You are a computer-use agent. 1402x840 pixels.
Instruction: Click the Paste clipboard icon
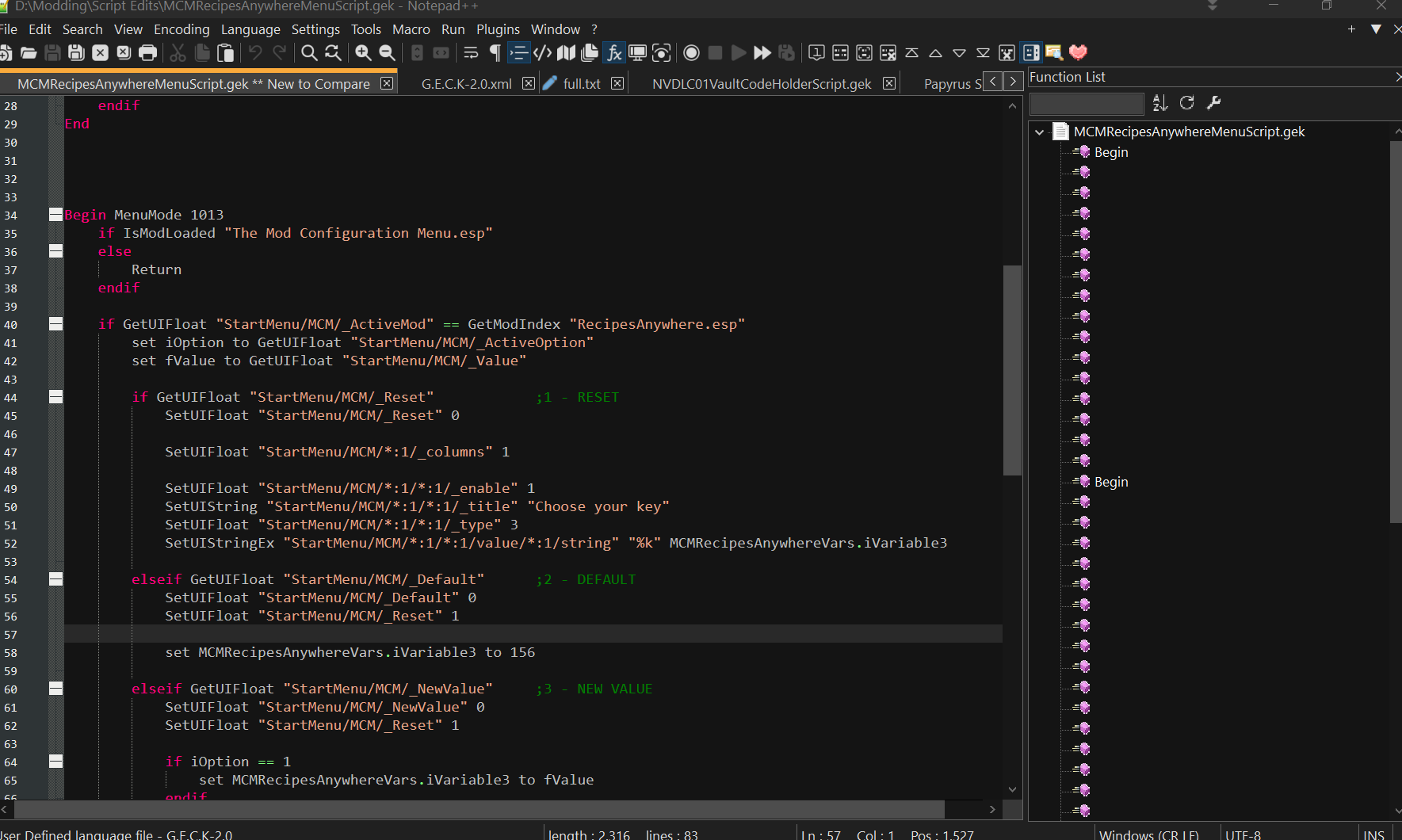(x=226, y=53)
